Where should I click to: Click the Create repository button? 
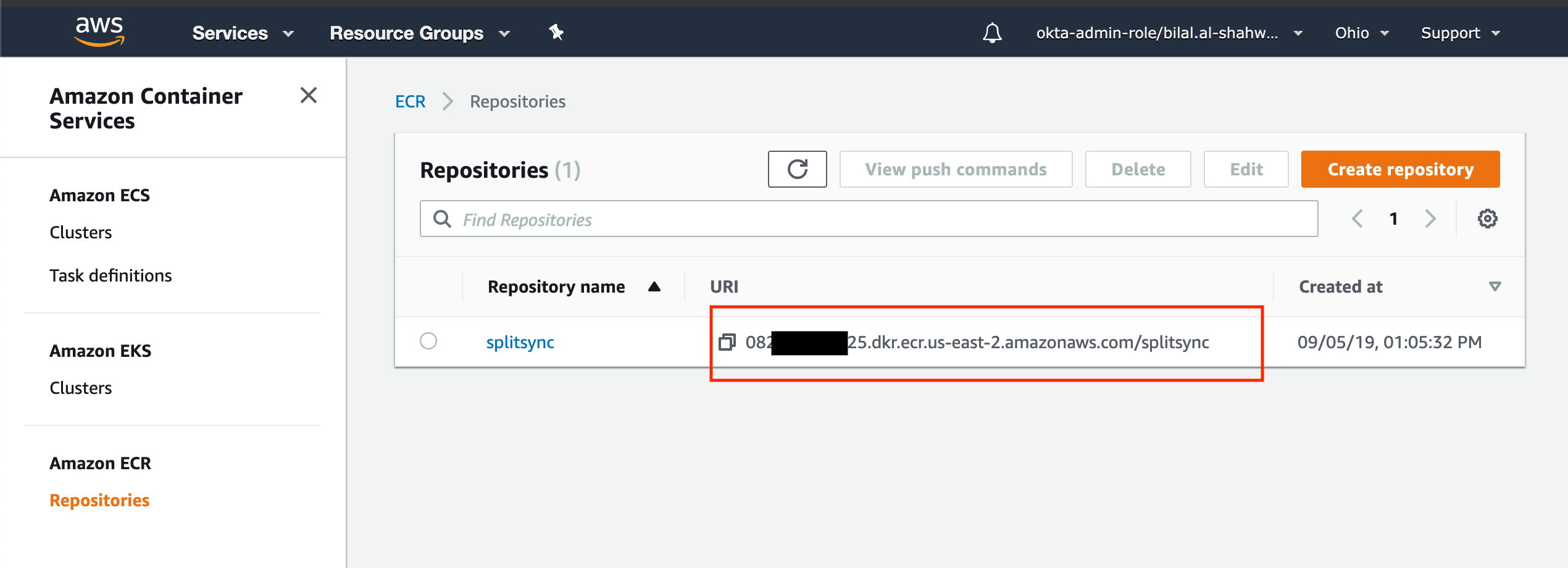click(1400, 169)
